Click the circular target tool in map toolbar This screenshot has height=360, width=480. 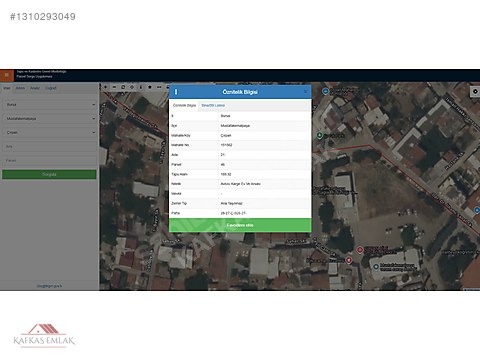tap(132, 87)
